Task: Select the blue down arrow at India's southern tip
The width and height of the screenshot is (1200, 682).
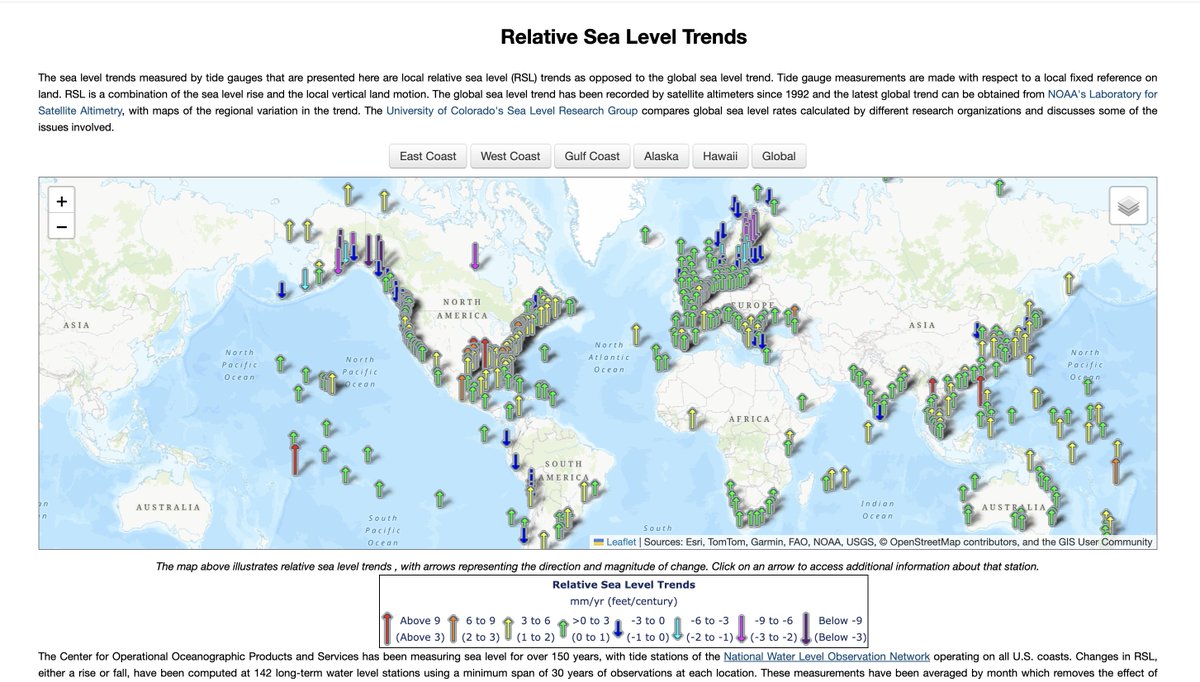Action: [879, 410]
